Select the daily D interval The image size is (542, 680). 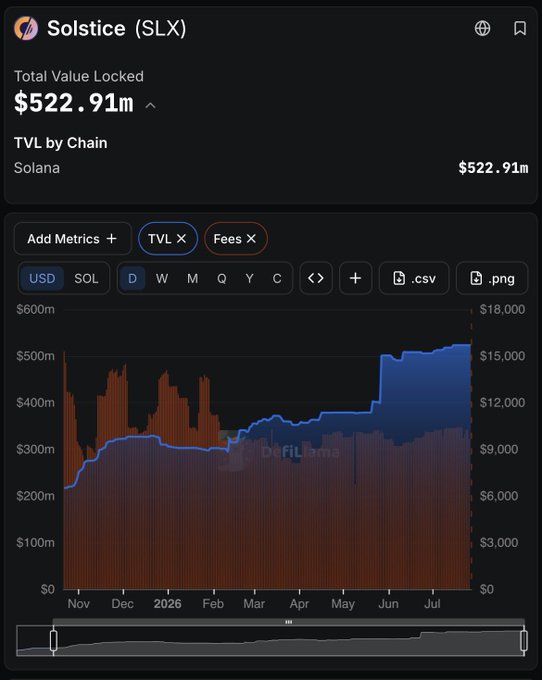click(132, 278)
